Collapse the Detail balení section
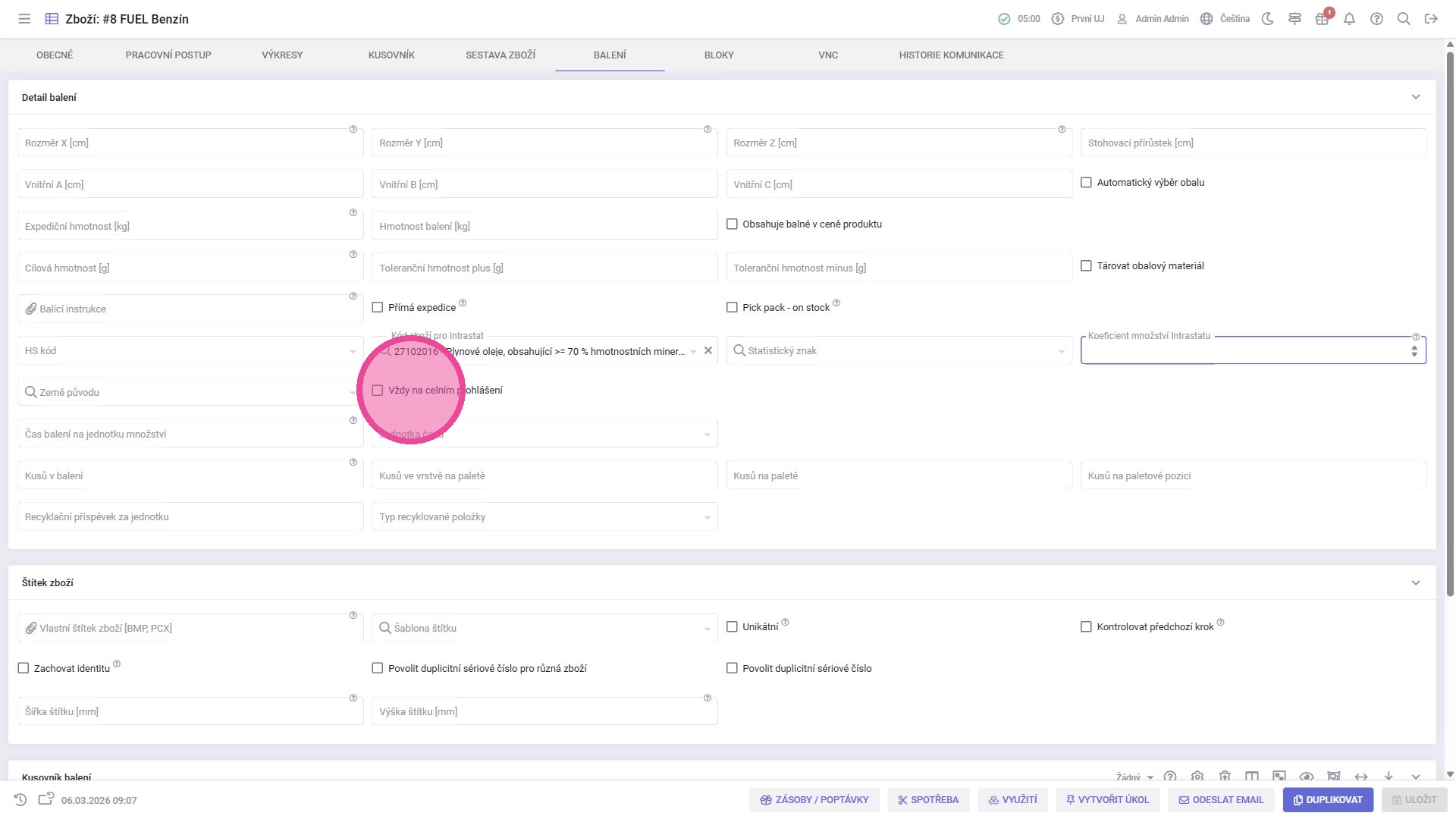Screen dimensions: 1456x819 point(1415,97)
